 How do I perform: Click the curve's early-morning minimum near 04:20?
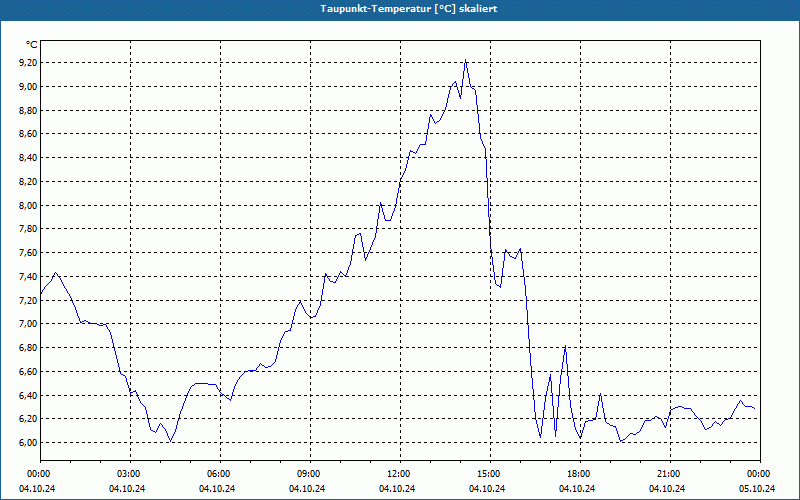170,441
